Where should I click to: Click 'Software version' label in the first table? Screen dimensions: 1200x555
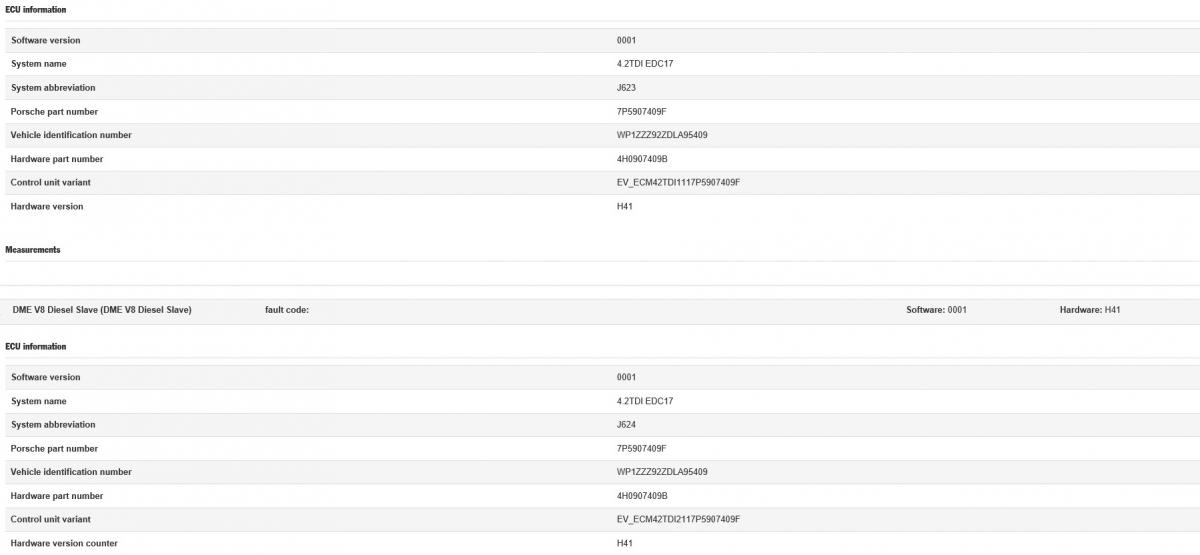pos(45,40)
